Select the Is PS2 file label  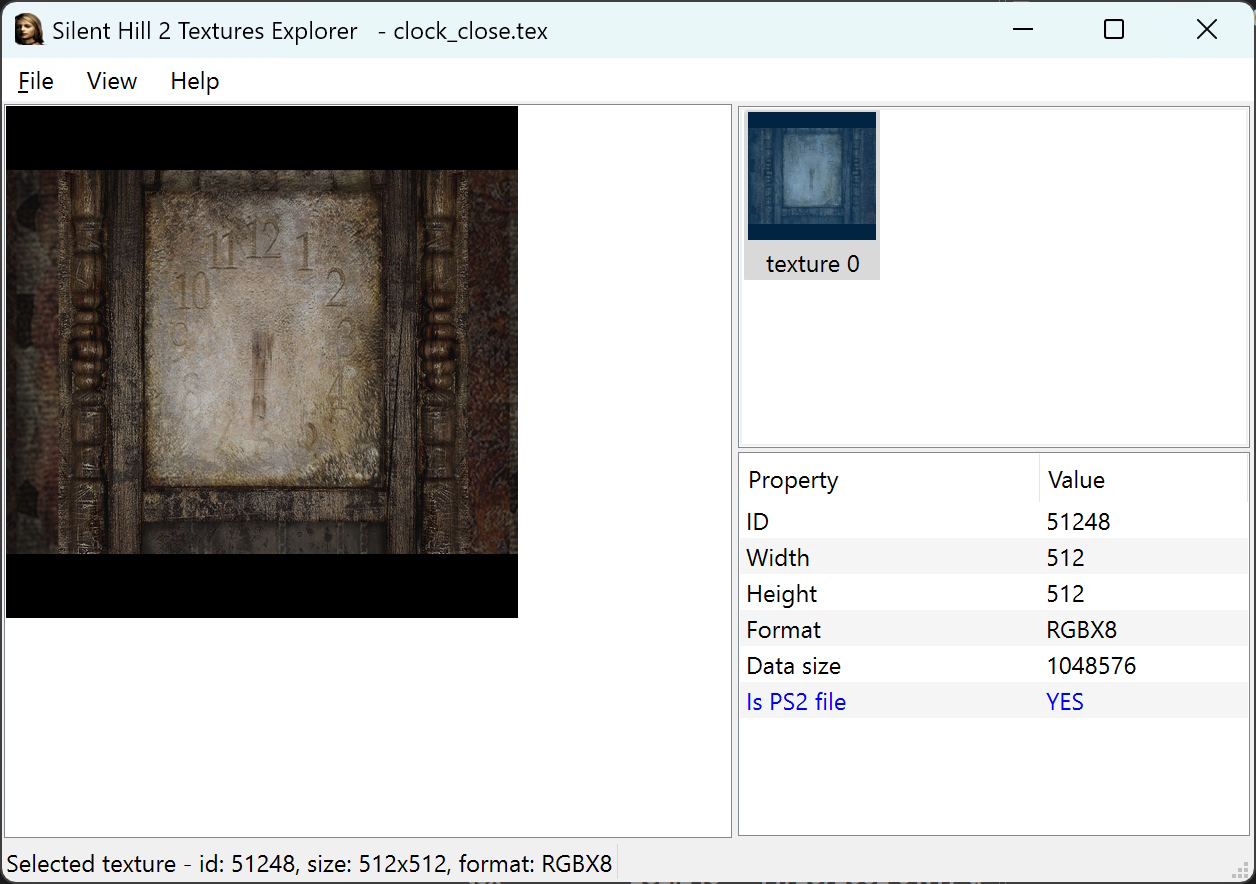(796, 702)
